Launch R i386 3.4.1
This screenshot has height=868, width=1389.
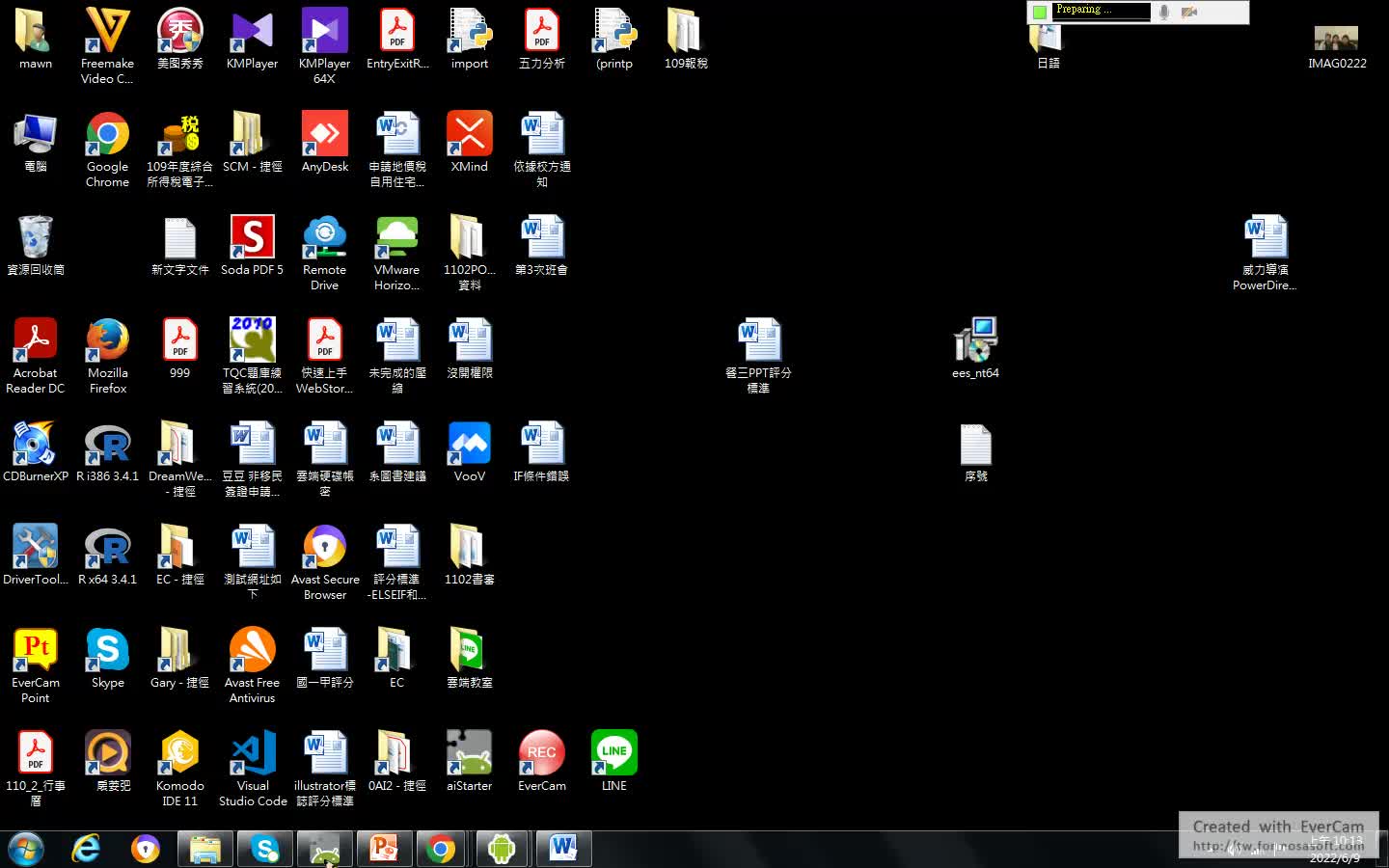[x=107, y=451]
